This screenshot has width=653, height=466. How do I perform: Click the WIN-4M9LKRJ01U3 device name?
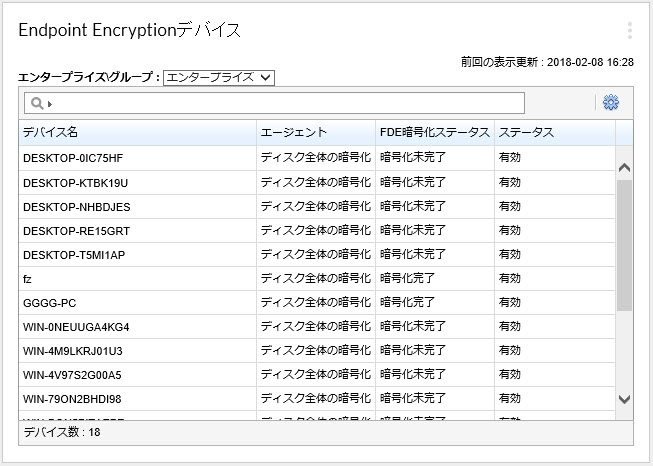point(73,350)
